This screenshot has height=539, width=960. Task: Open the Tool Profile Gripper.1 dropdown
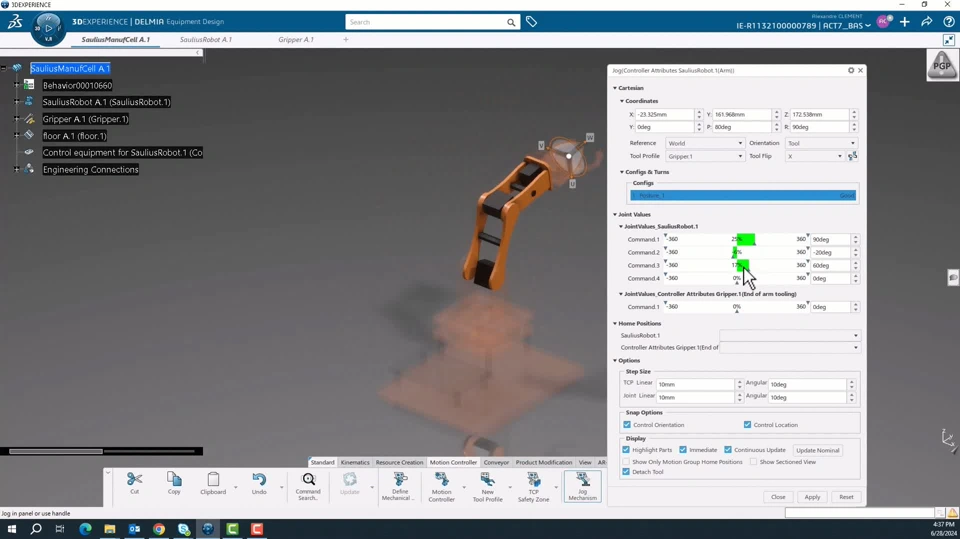[x=705, y=156]
